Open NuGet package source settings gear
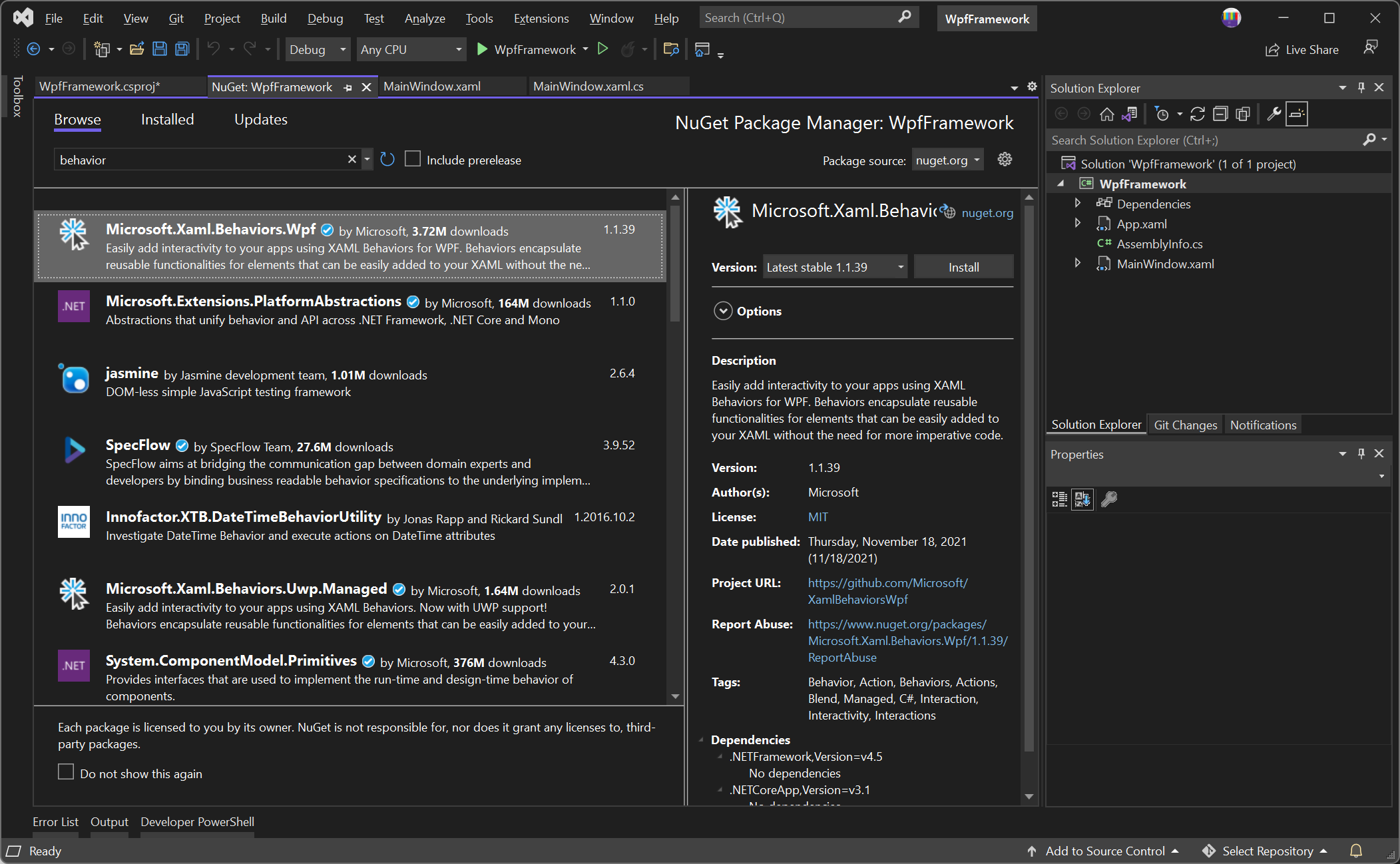 1005,160
